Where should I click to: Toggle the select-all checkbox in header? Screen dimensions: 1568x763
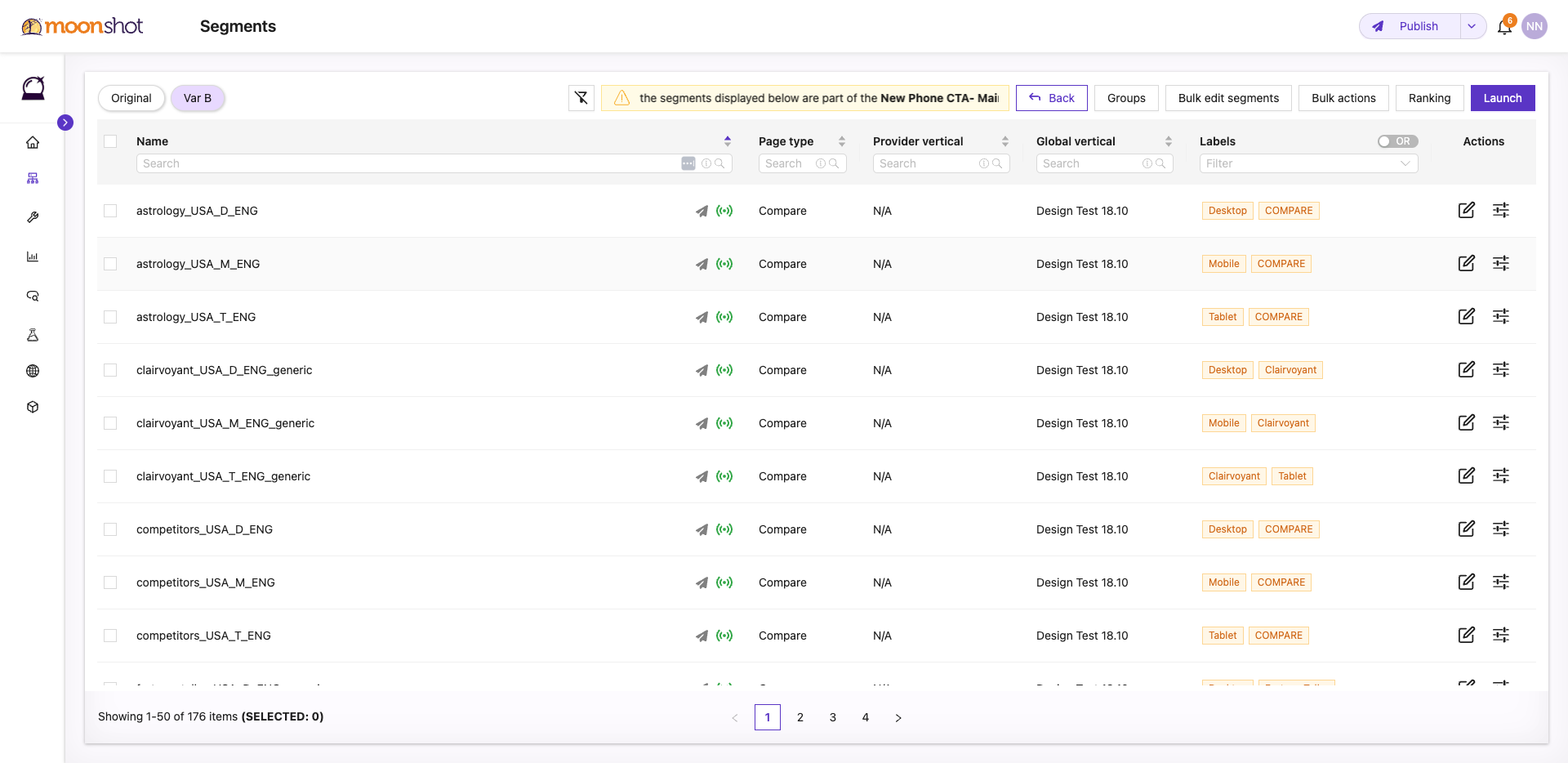(110, 141)
